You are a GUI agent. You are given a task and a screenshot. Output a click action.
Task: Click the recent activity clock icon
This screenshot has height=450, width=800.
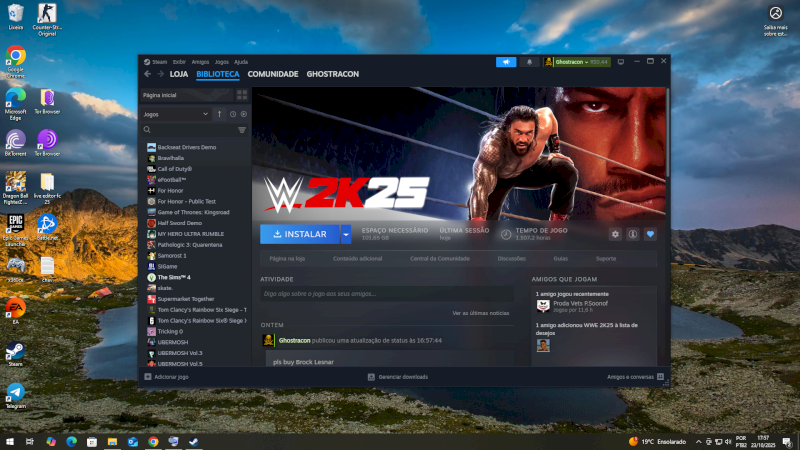[233, 114]
